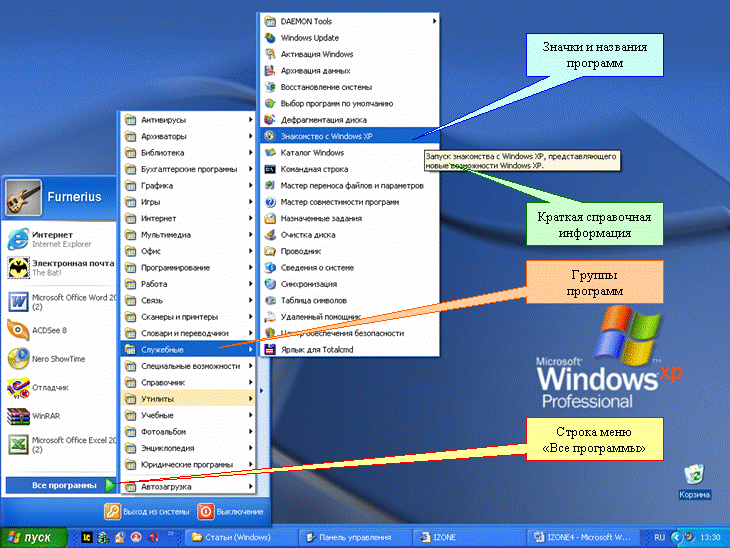The height and width of the screenshot is (548, 730).
Task: Expand the Мультимедиа group arrow
Action: tap(250, 235)
